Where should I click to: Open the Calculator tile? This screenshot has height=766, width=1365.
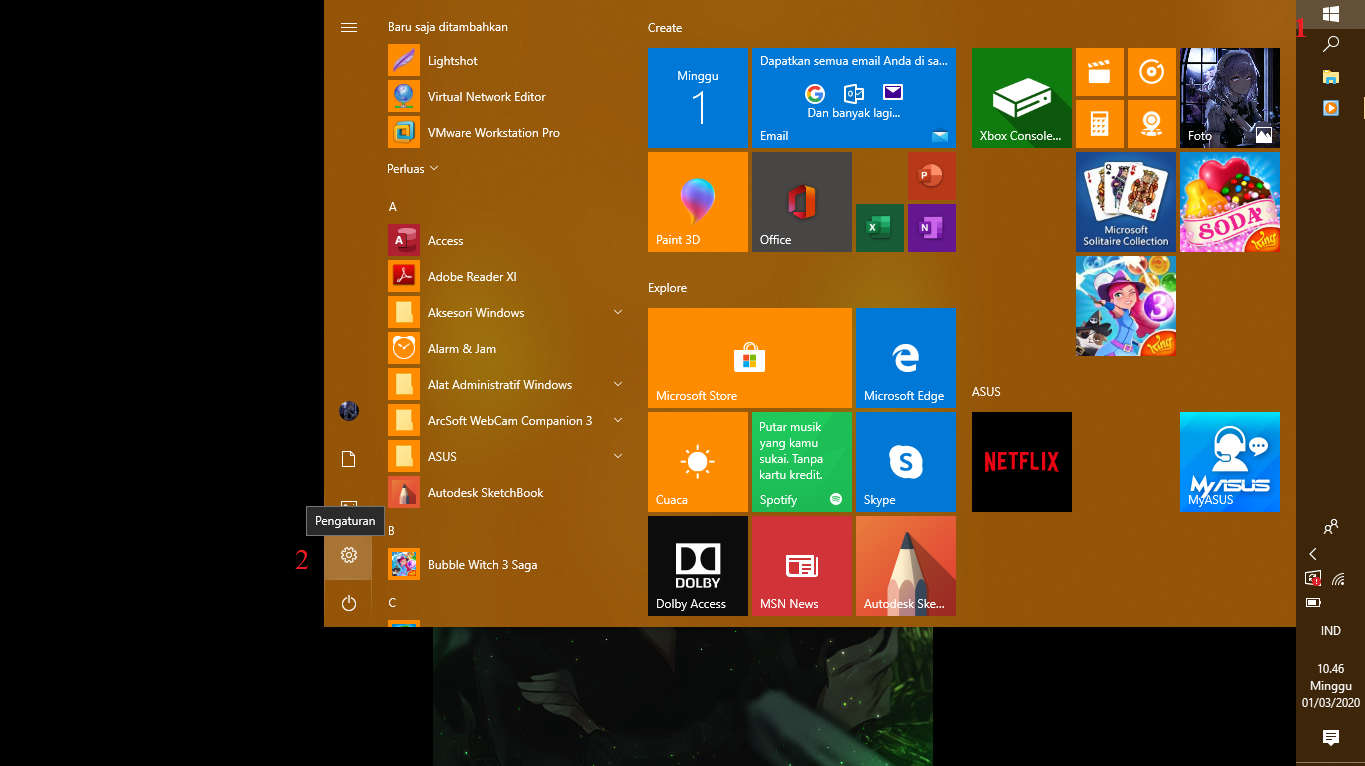(x=1100, y=124)
